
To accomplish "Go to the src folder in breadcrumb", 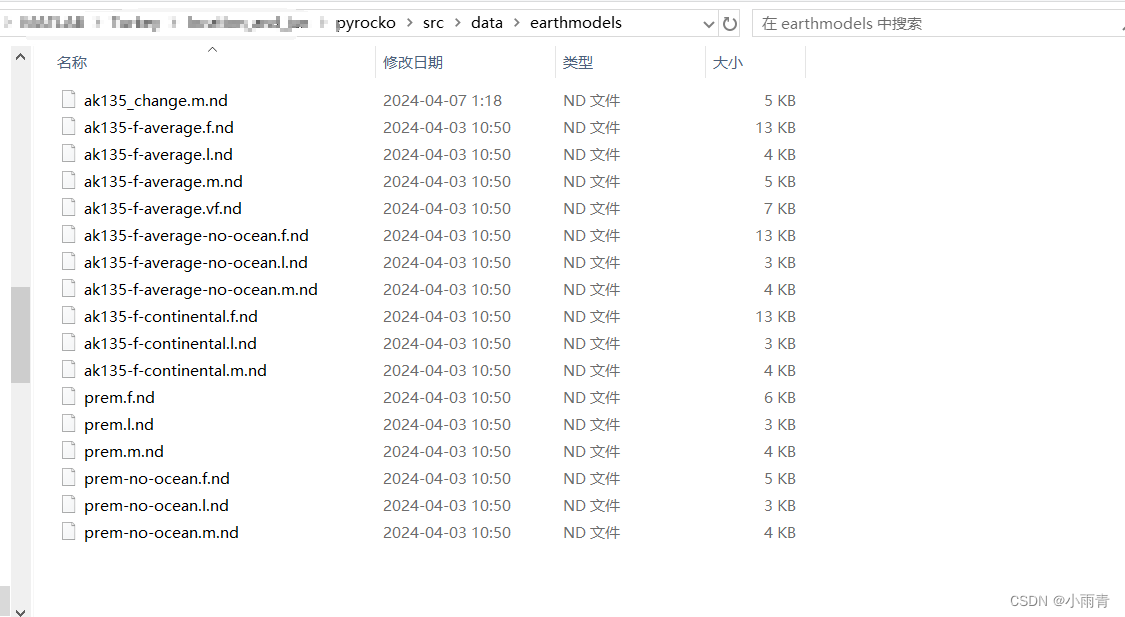I will tap(433, 23).
